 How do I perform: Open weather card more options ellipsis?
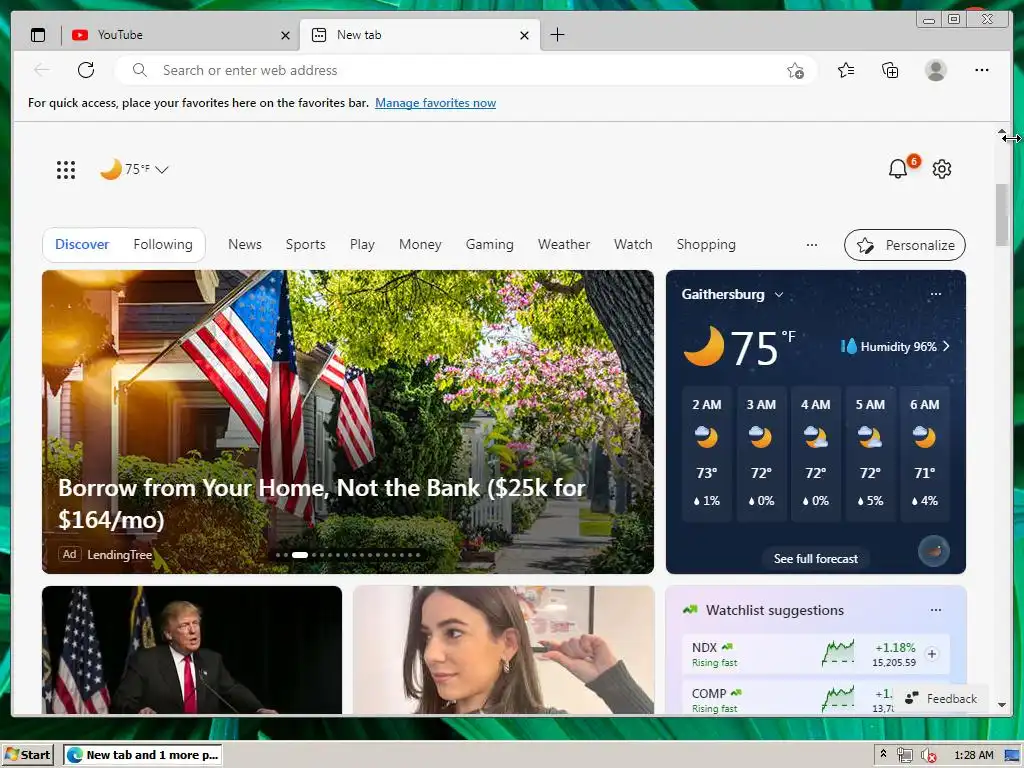pyautogui.click(x=936, y=294)
